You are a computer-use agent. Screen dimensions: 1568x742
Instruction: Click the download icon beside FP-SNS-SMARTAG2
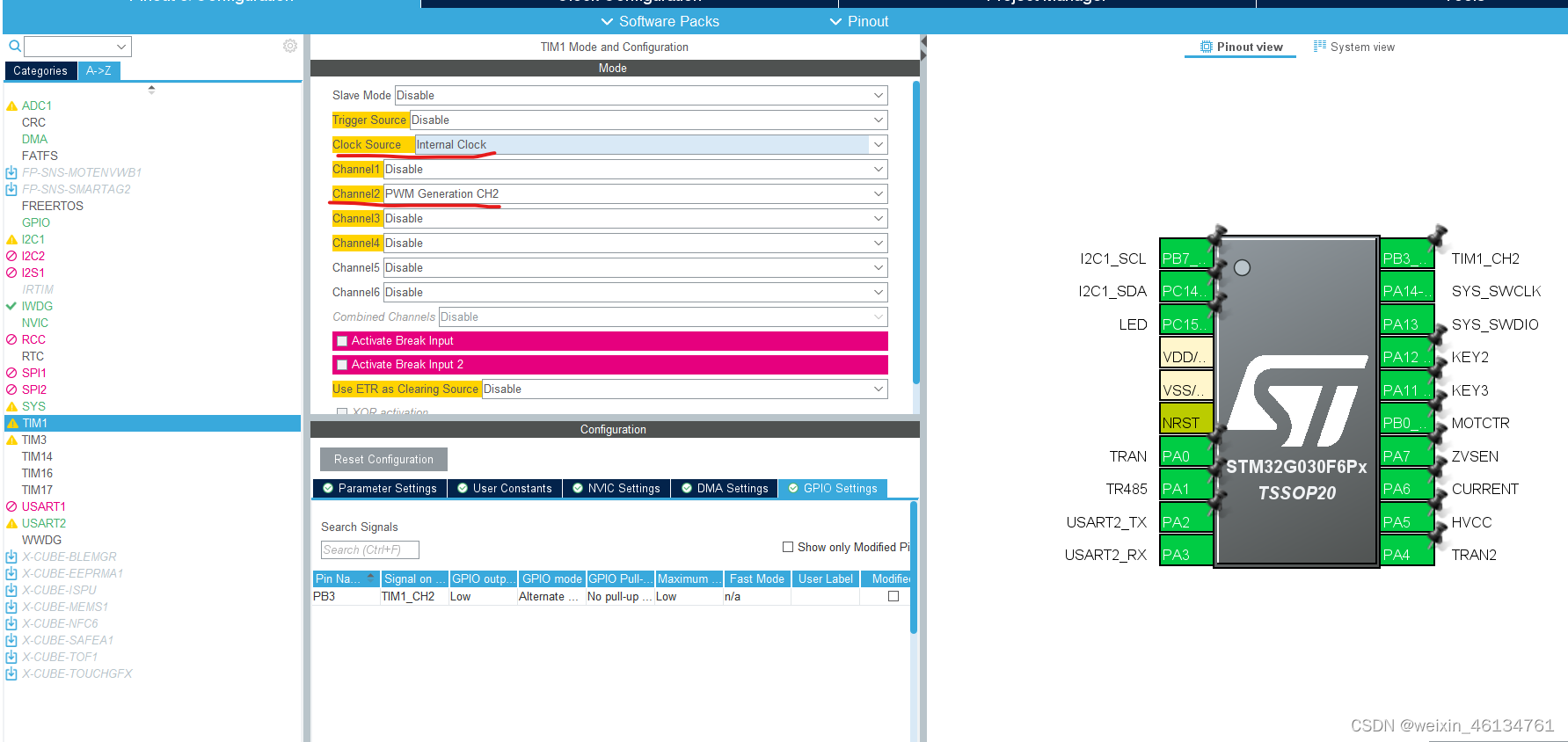click(x=11, y=189)
